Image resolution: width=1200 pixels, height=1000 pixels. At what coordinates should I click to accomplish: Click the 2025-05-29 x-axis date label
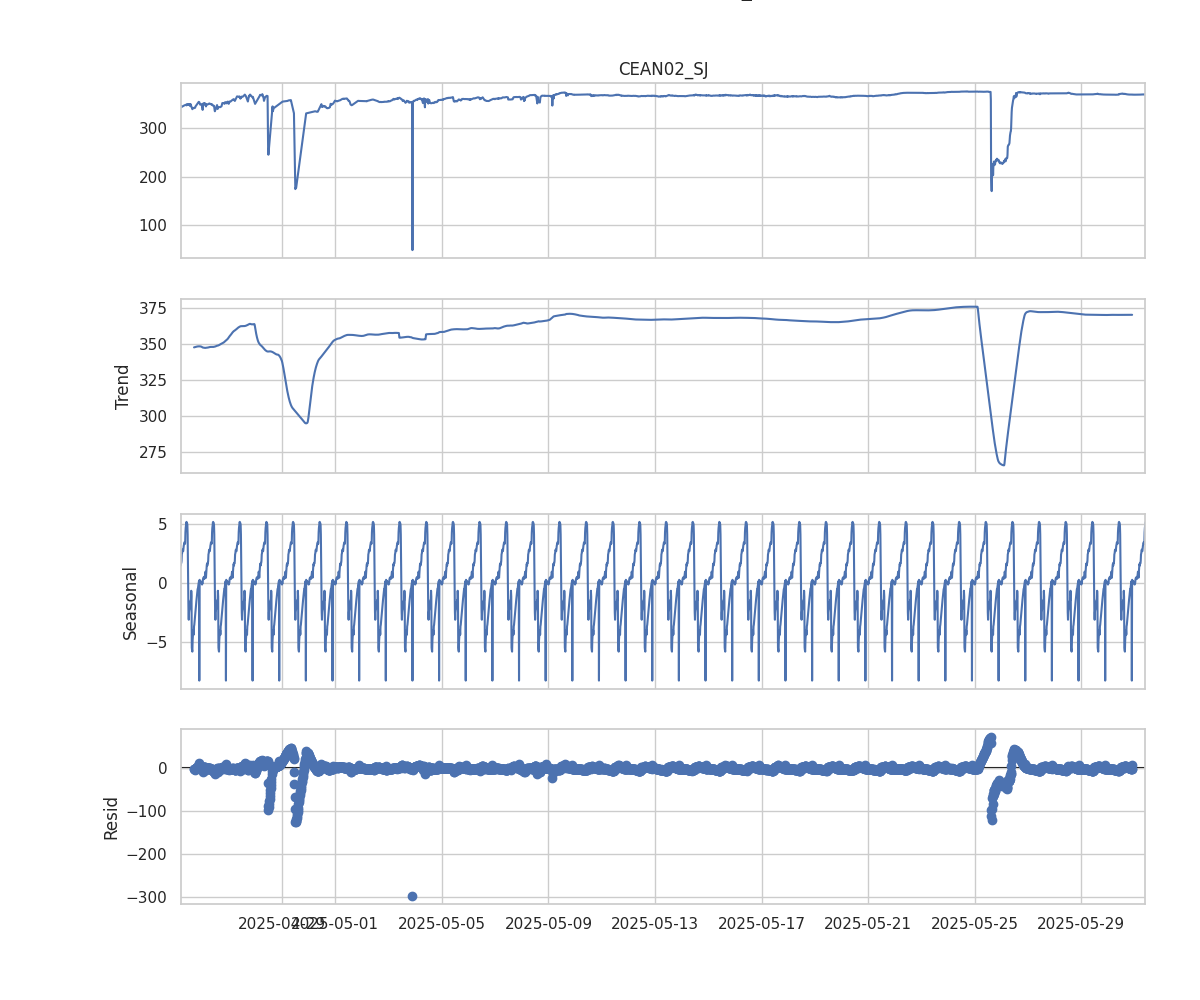[1080, 923]
